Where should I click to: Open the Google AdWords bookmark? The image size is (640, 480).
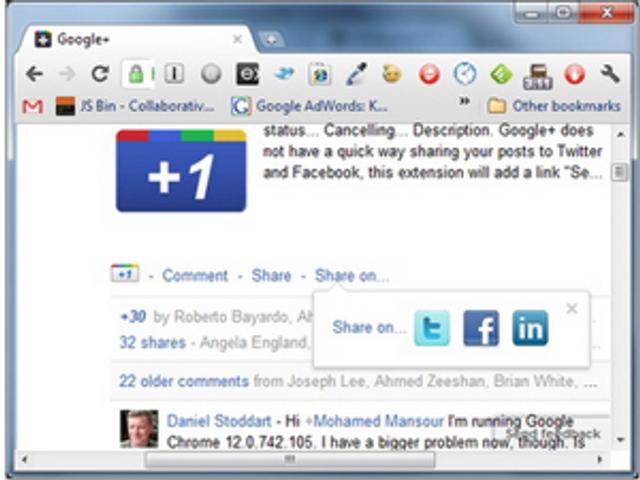coord(309,107)
